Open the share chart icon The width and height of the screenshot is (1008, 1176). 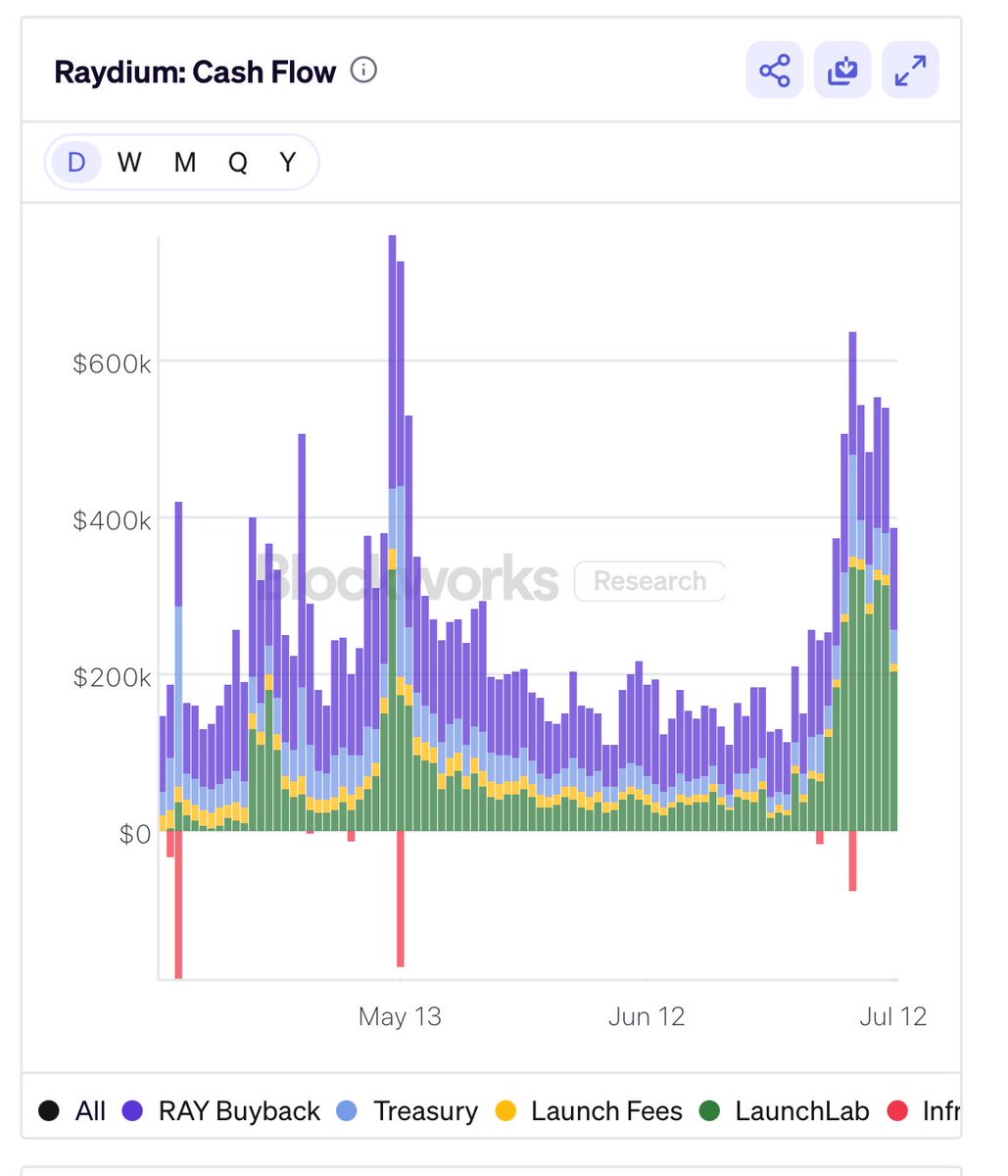click(774, 71)
